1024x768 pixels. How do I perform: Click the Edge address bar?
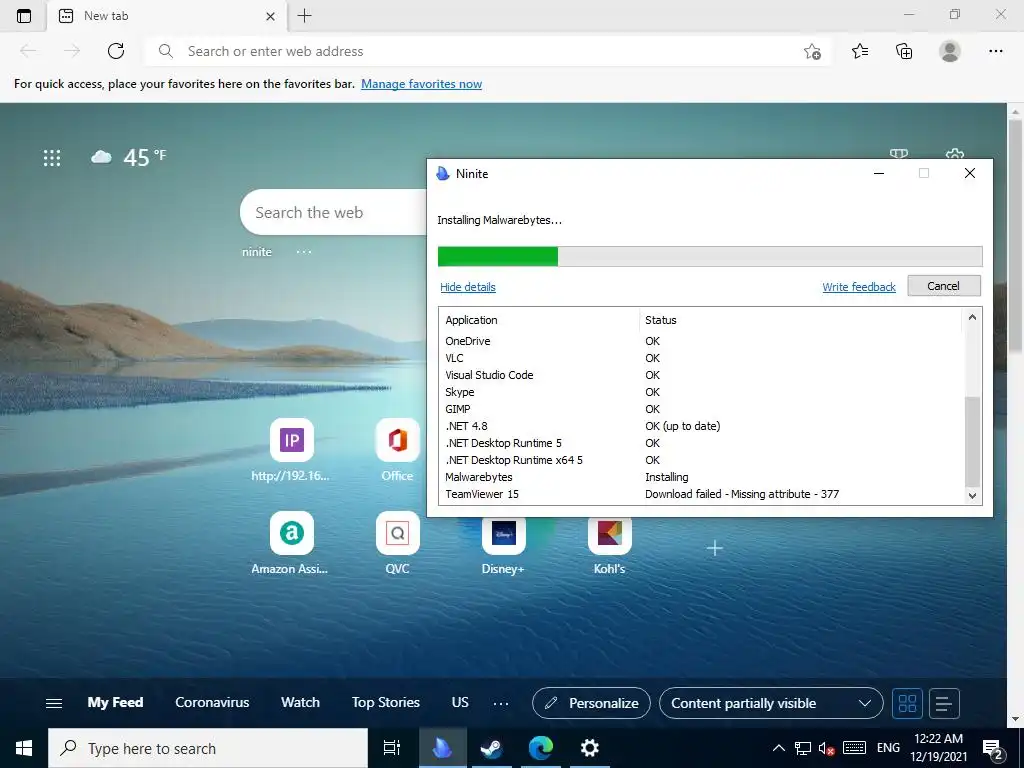(487, 51)
